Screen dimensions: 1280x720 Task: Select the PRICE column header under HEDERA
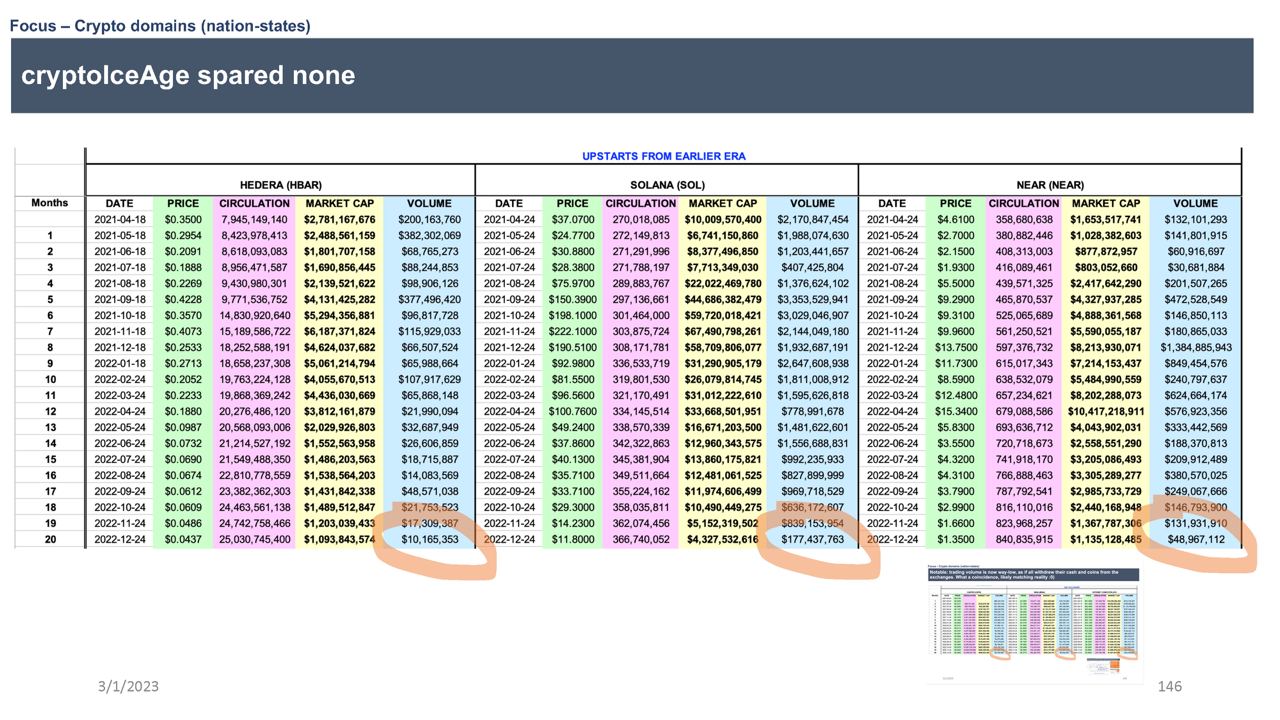pos(183,203)
